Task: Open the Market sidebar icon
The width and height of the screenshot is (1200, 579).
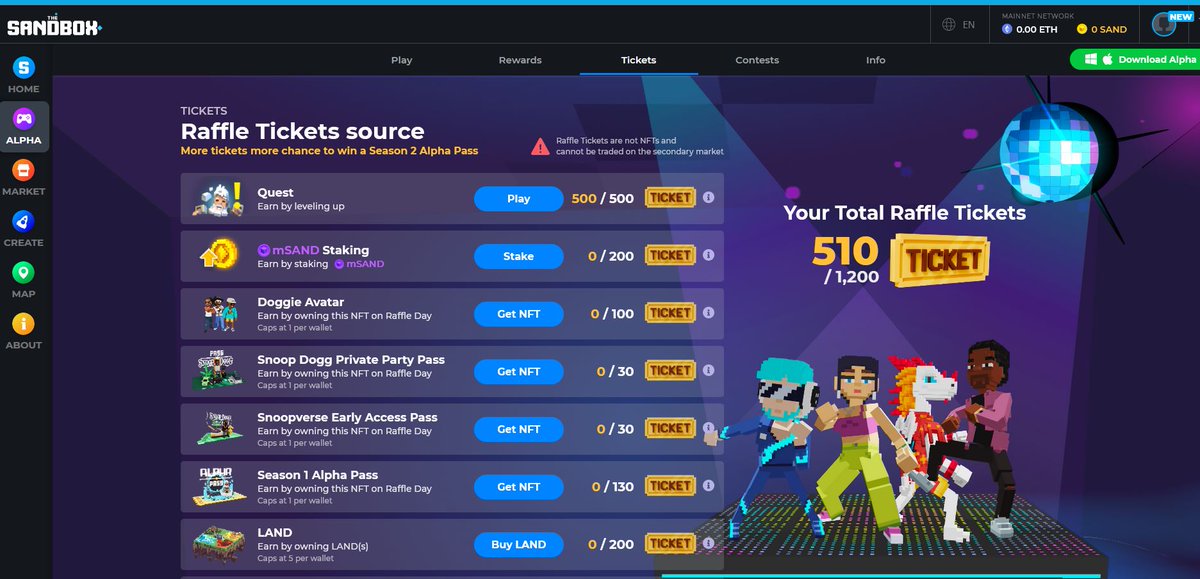Action: (23, 170)
